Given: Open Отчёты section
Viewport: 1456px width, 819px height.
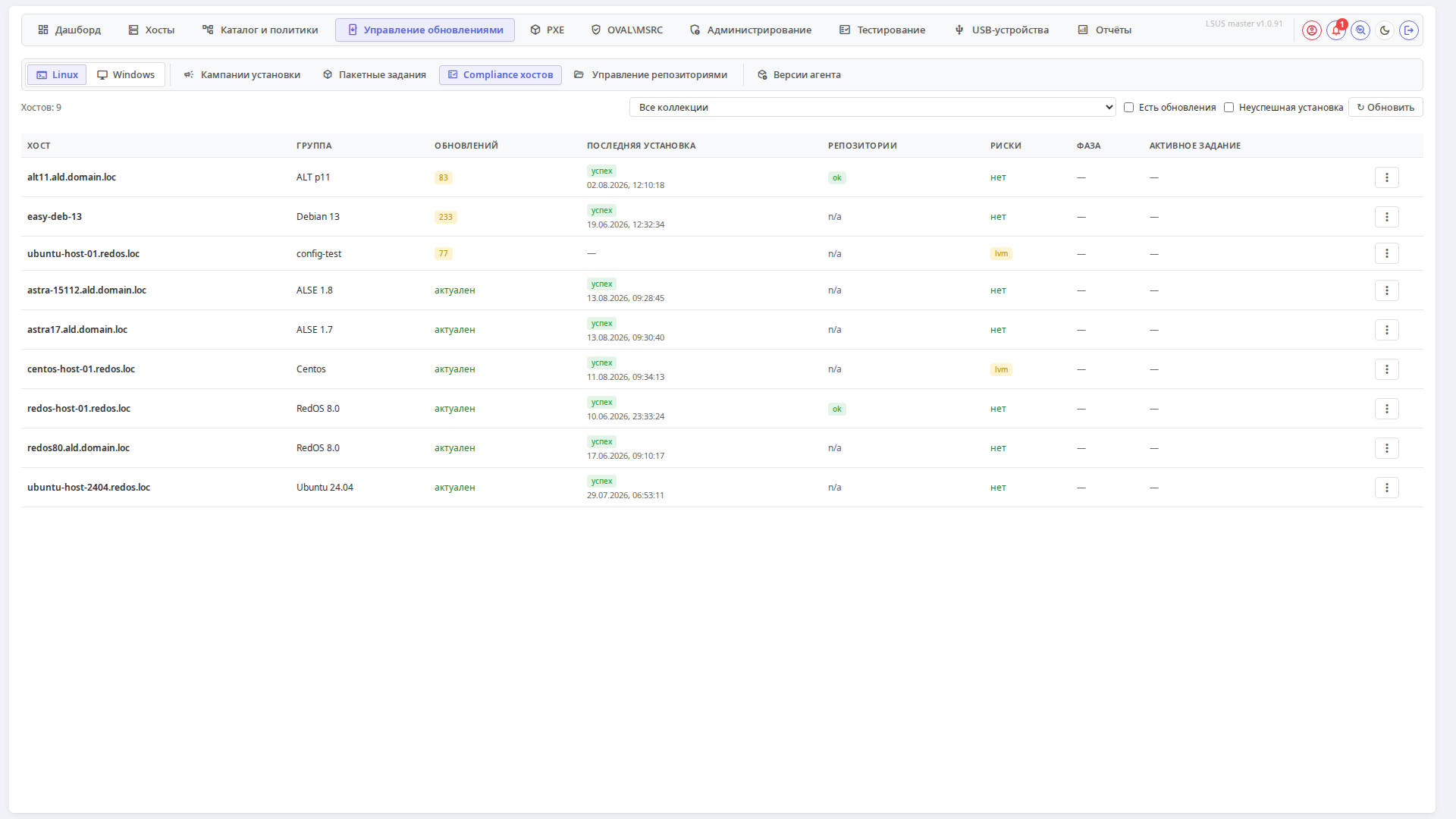Looking at the screenshot, I should tap(1105, 30).
